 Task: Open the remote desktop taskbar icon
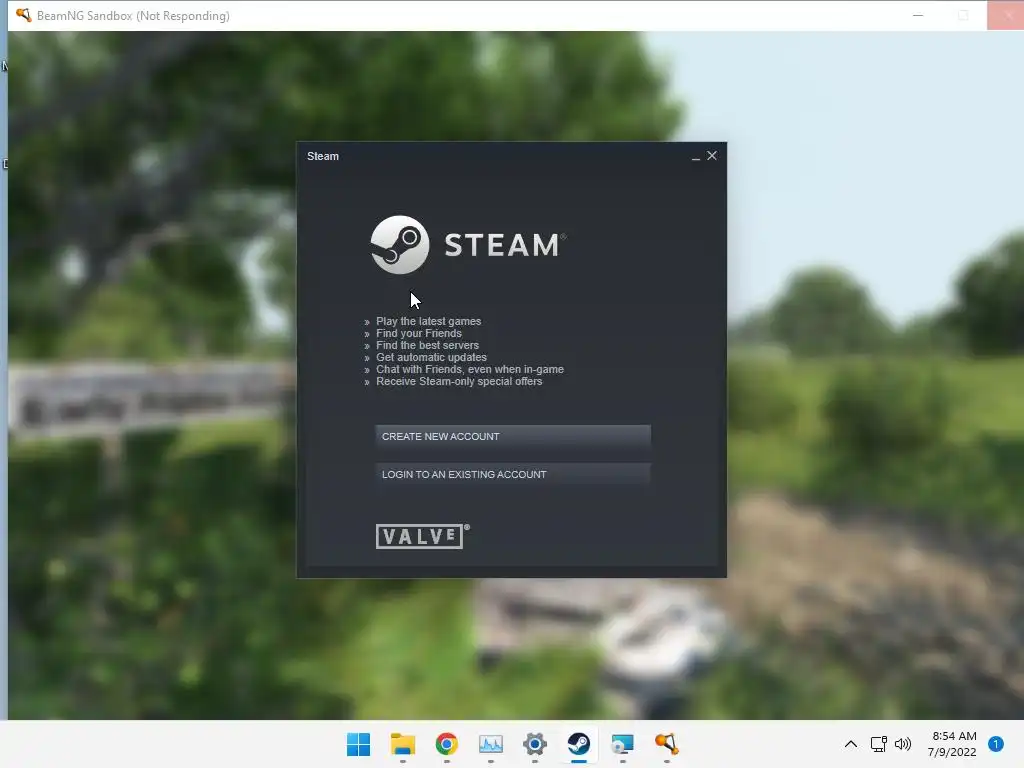tap(622, 744)
